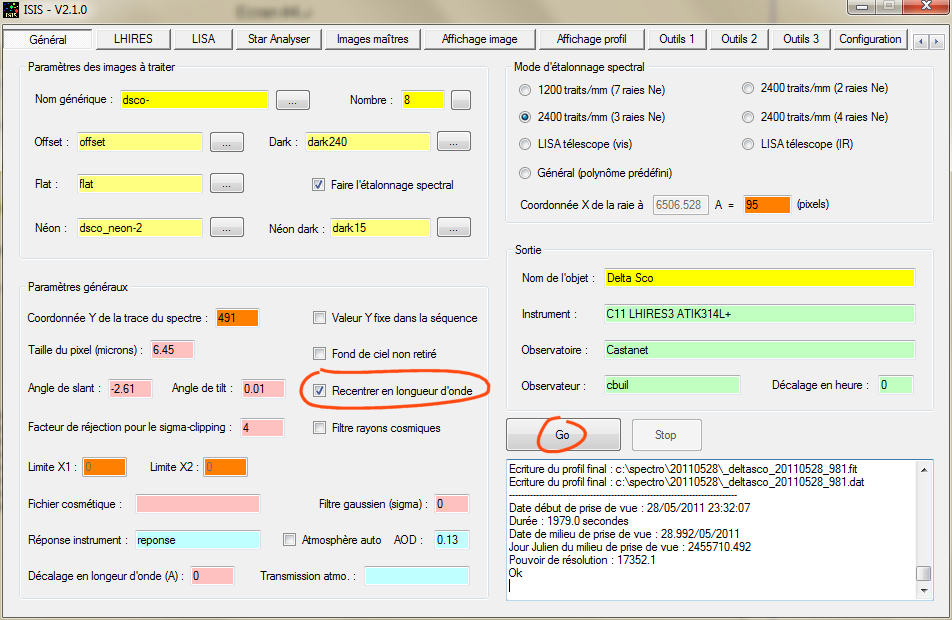Click browse button next to Dark field
Viewport: 952px width, 620px height.
tap(454, 142)
